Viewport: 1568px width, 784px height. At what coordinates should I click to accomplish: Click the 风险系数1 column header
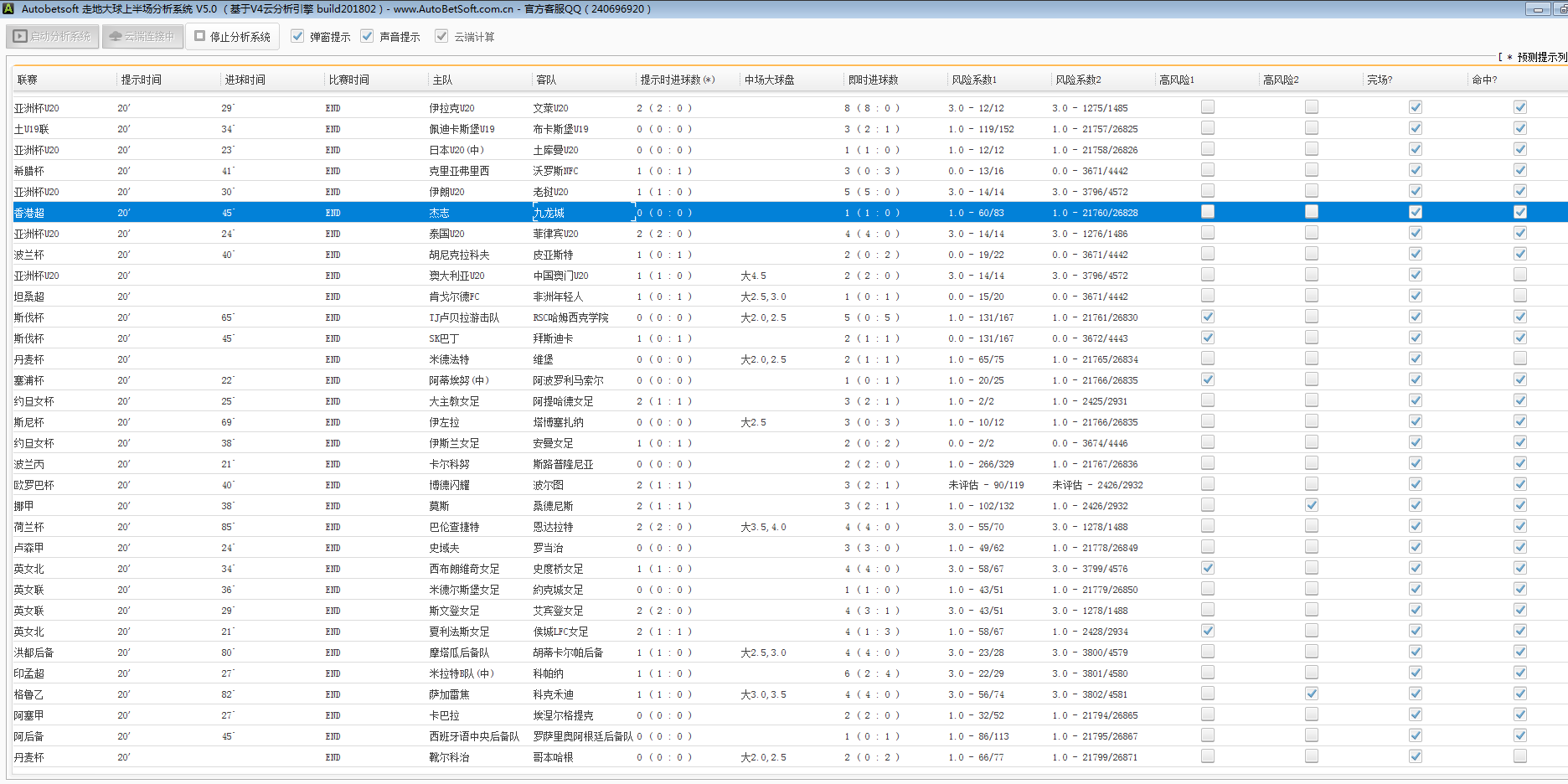974,80
